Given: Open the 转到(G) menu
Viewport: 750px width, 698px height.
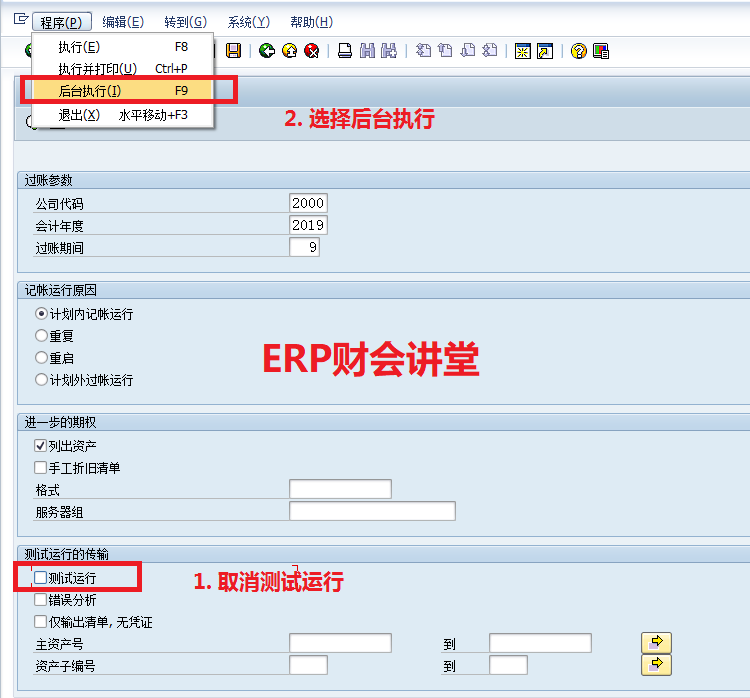Looking at the screenshot, I should (185, 22).
